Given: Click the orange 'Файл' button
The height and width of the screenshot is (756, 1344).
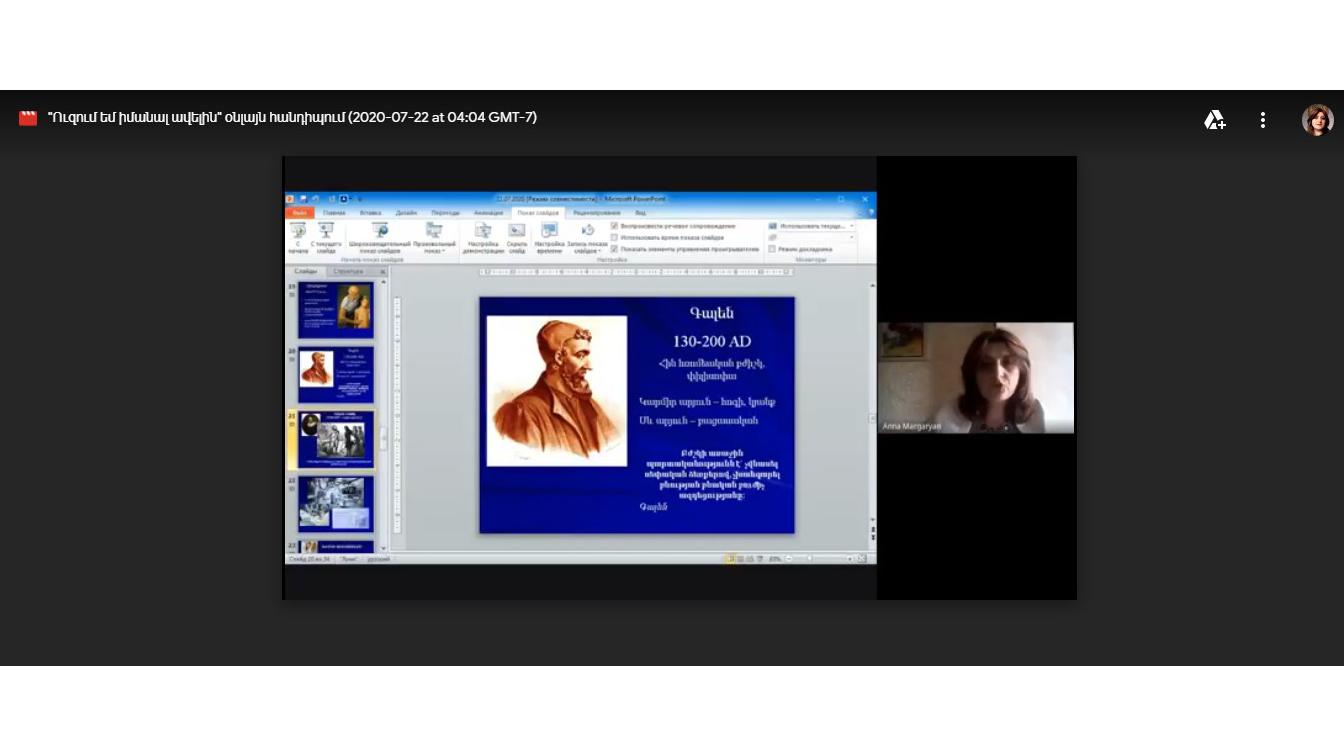Looking at the screenshot, I should pos(299,213).
